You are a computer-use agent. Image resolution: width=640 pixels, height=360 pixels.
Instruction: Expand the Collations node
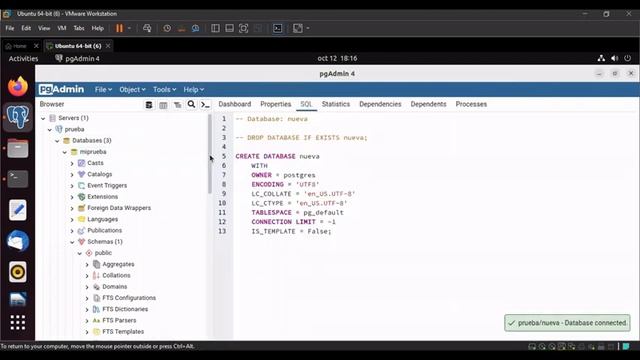pyautogui.click(x=87, y=276)
